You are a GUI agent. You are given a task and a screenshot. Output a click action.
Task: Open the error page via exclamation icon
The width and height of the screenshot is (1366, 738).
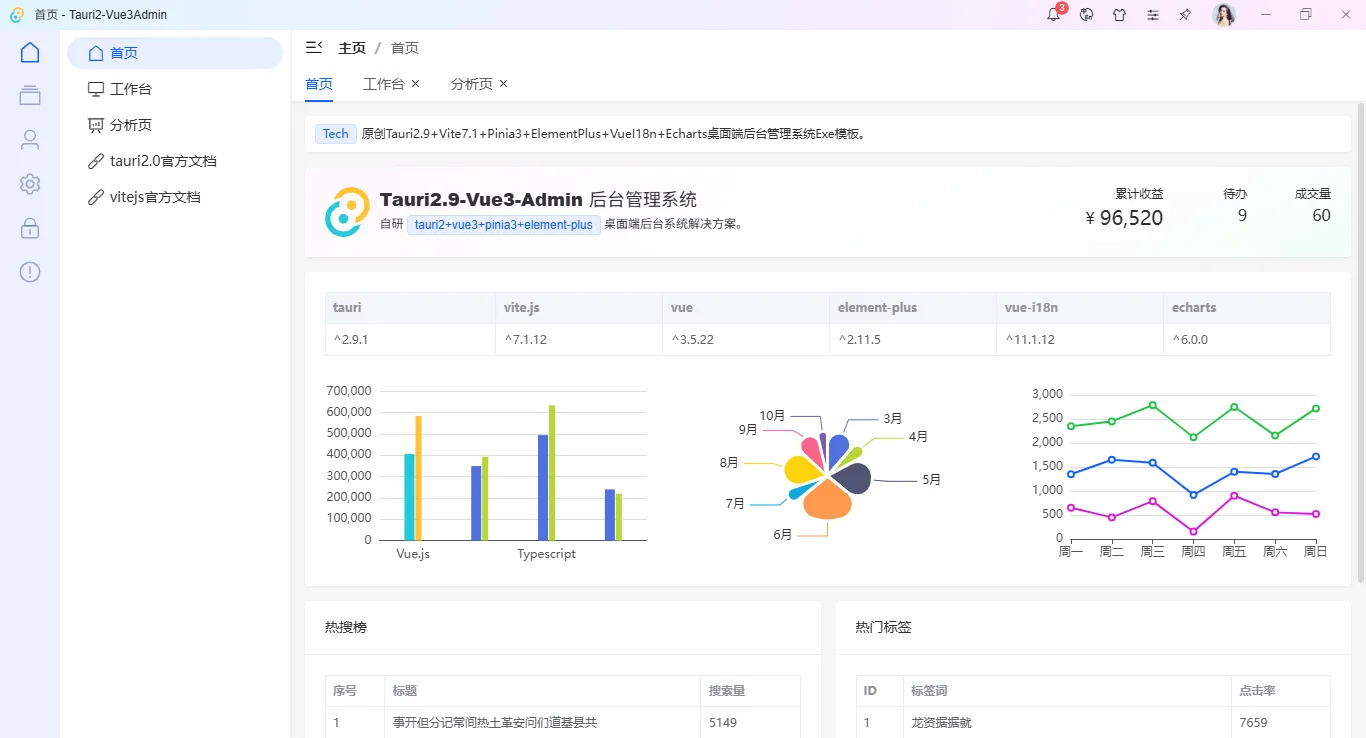point(29,271)
